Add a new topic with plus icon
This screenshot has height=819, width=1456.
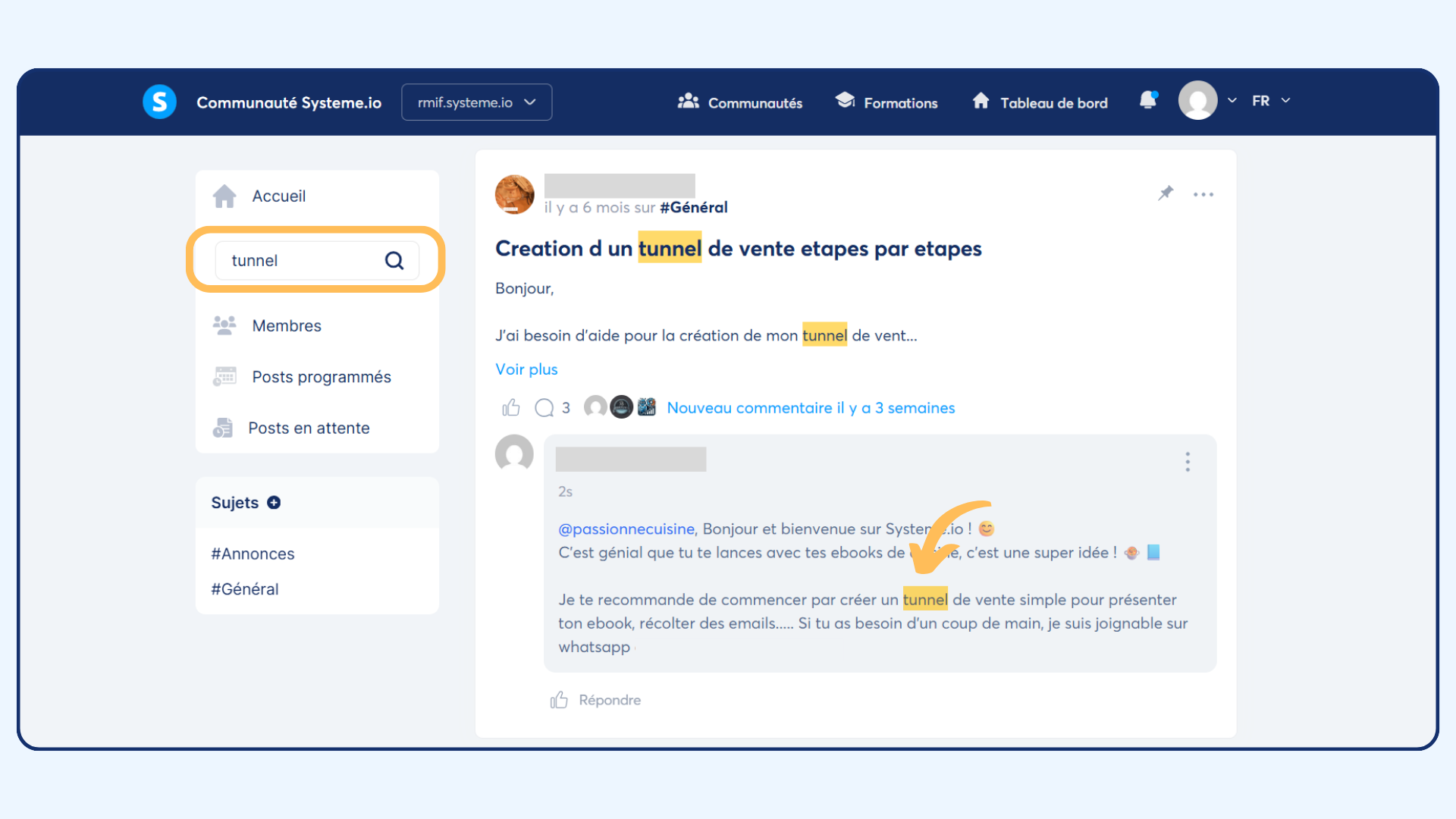click(x=274, y=503)
